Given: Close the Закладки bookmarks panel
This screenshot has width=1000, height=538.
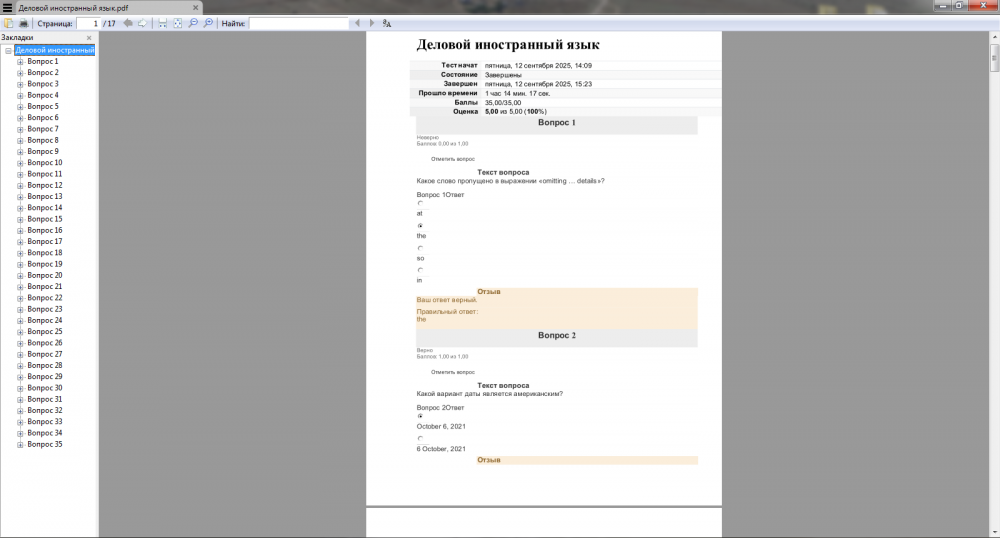Looking at the screenshot, I should [x=89, y=38].
